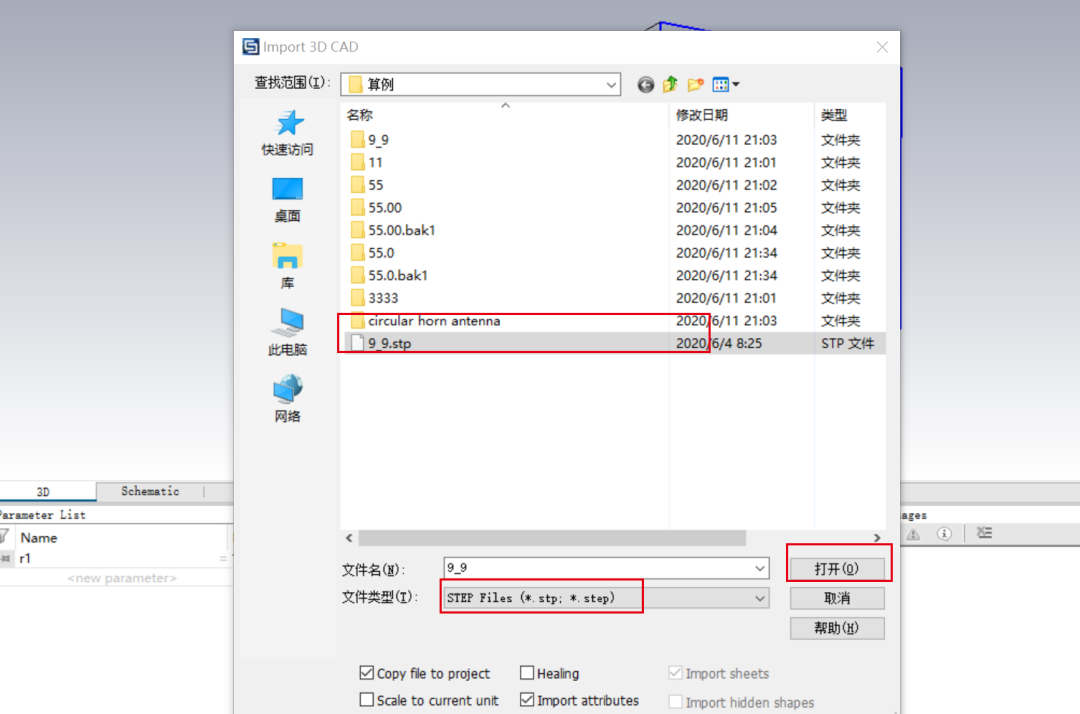This screenshot has width=1080, height=714.
Task: Click the info filter icon in the Messages panel
Action: pos(944,534)
